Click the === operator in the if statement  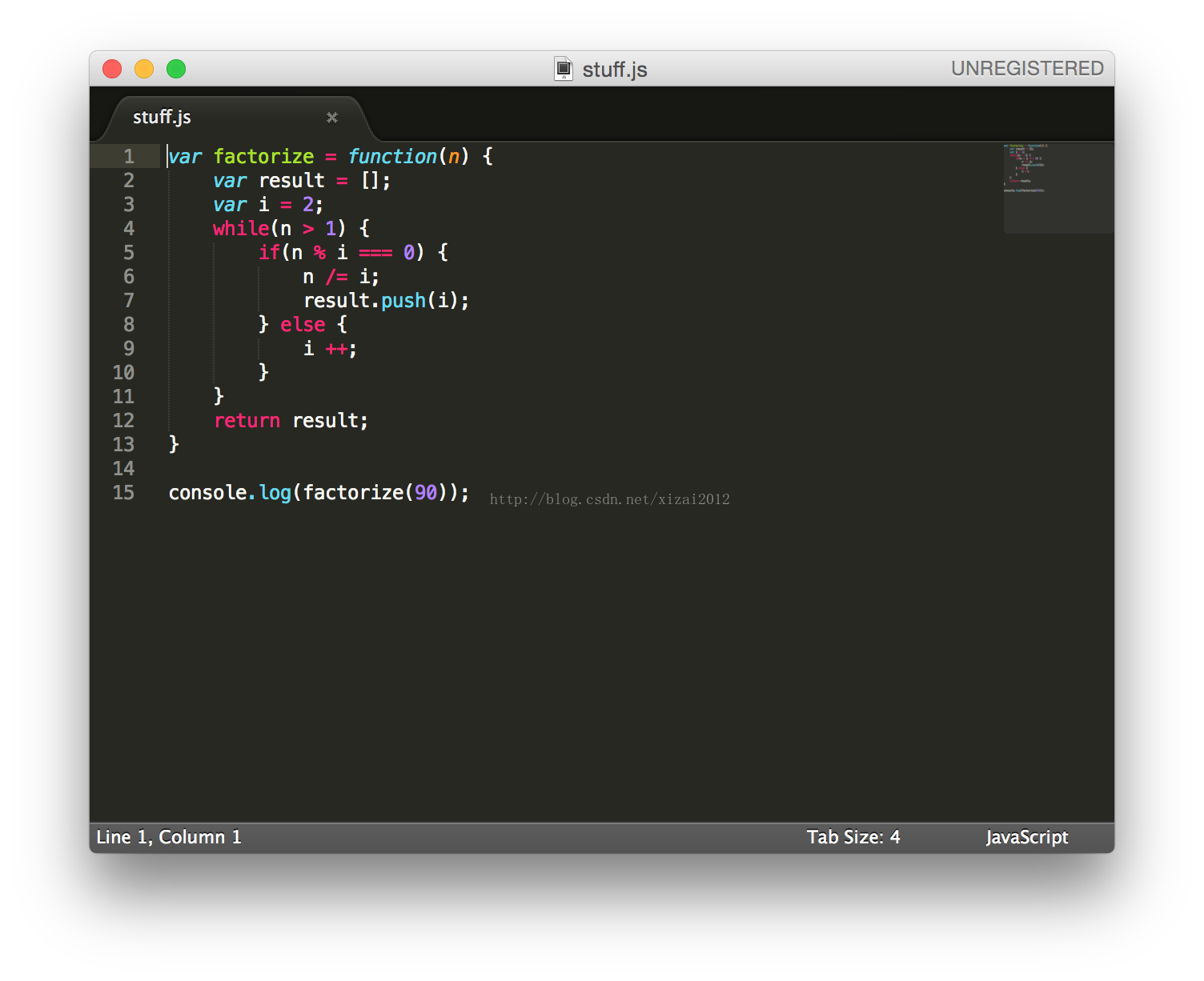[375, 252]
